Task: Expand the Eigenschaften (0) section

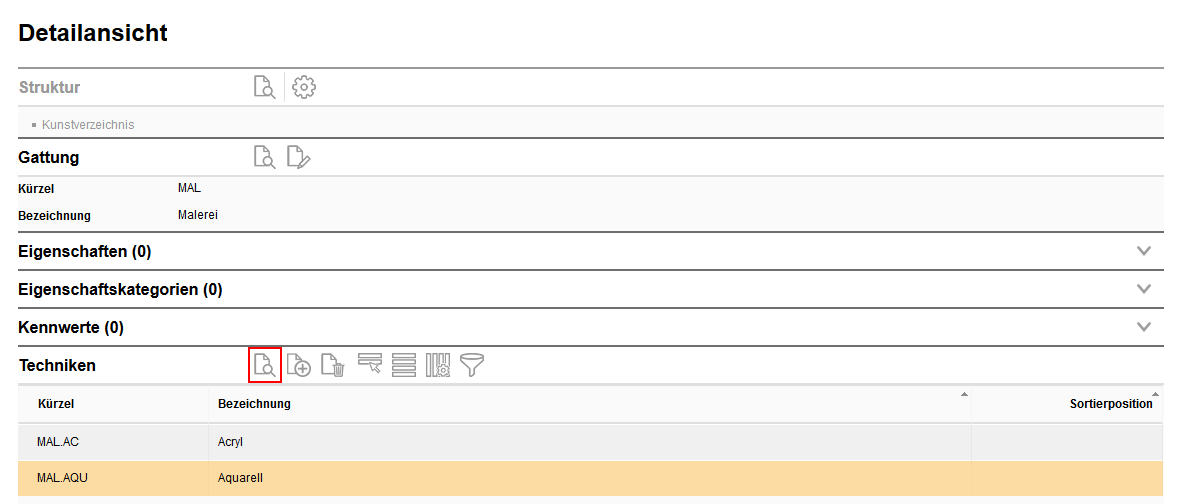Action: 1144,251
